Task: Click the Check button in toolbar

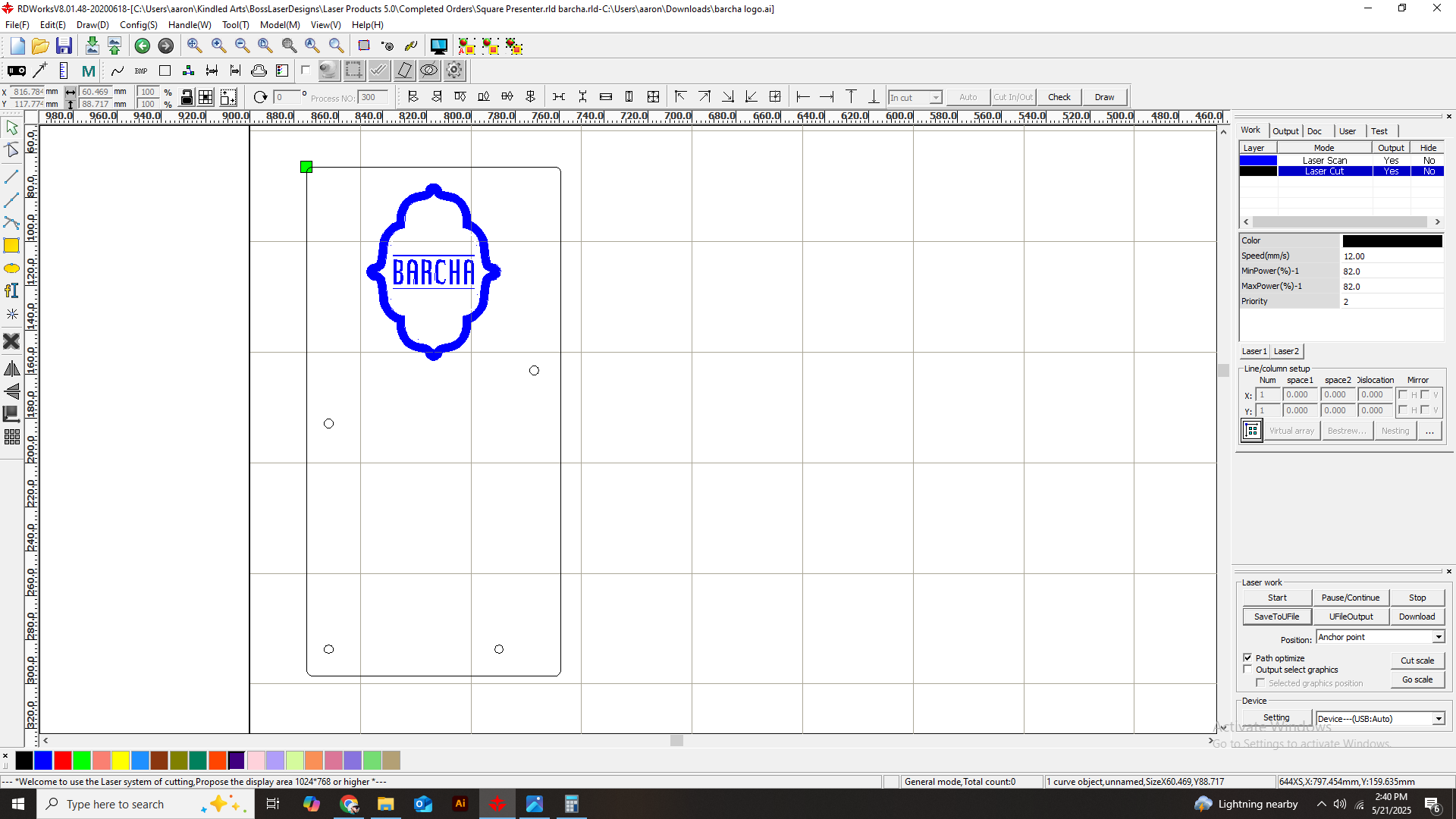Action: [1059, 97]
